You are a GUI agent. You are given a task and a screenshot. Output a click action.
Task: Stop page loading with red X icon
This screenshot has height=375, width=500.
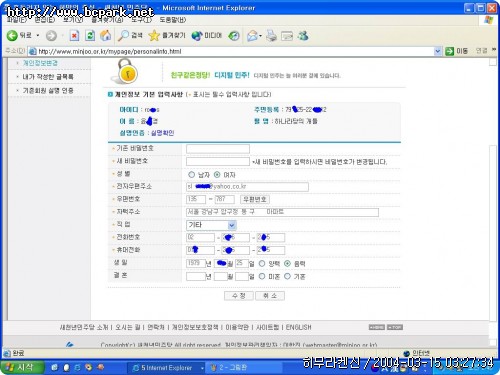[74, 36]
